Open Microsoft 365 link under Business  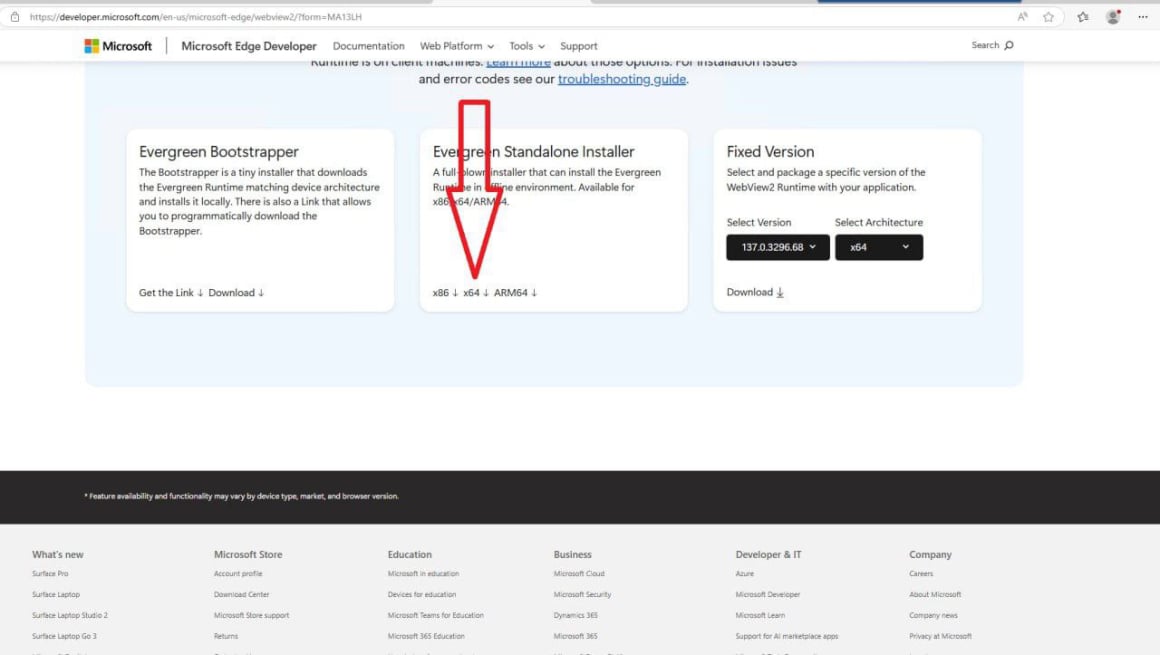click(576, 636)
